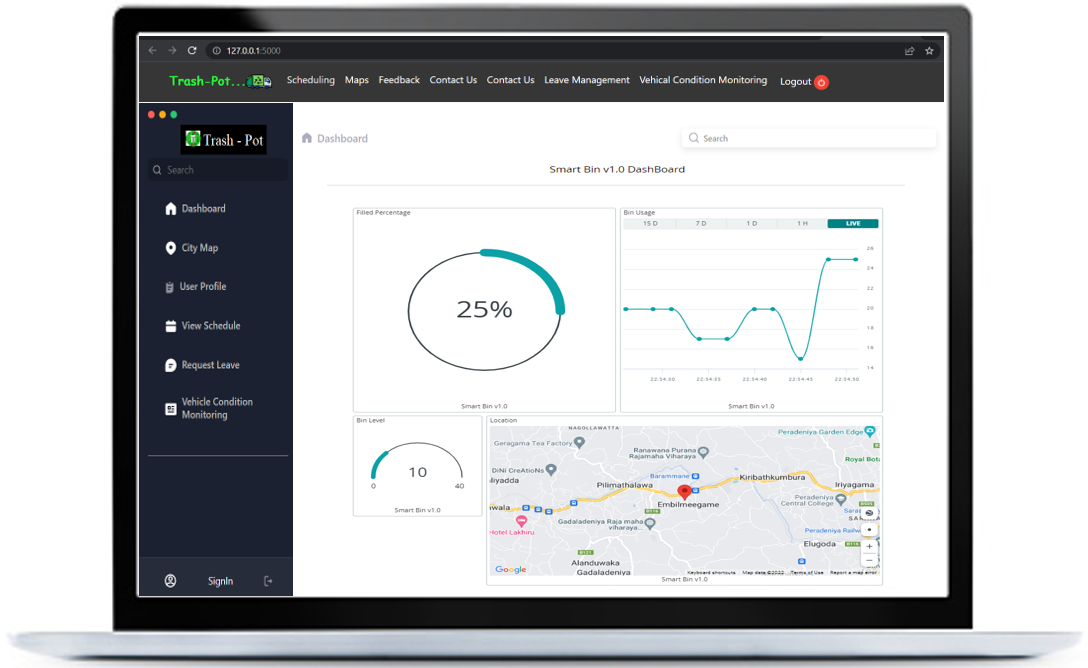Click the SignIn text in sidebar footer
This screenshot has width=1088, height=668.
click(221, 581)
